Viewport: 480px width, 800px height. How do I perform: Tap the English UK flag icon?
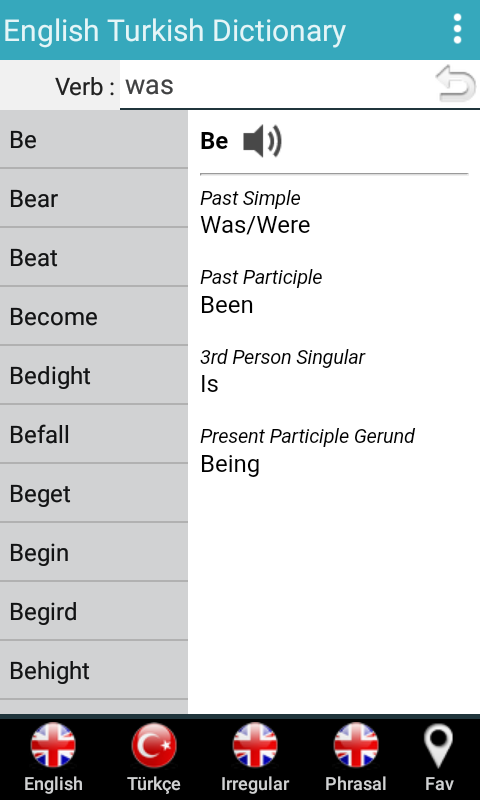coord(53,745)
